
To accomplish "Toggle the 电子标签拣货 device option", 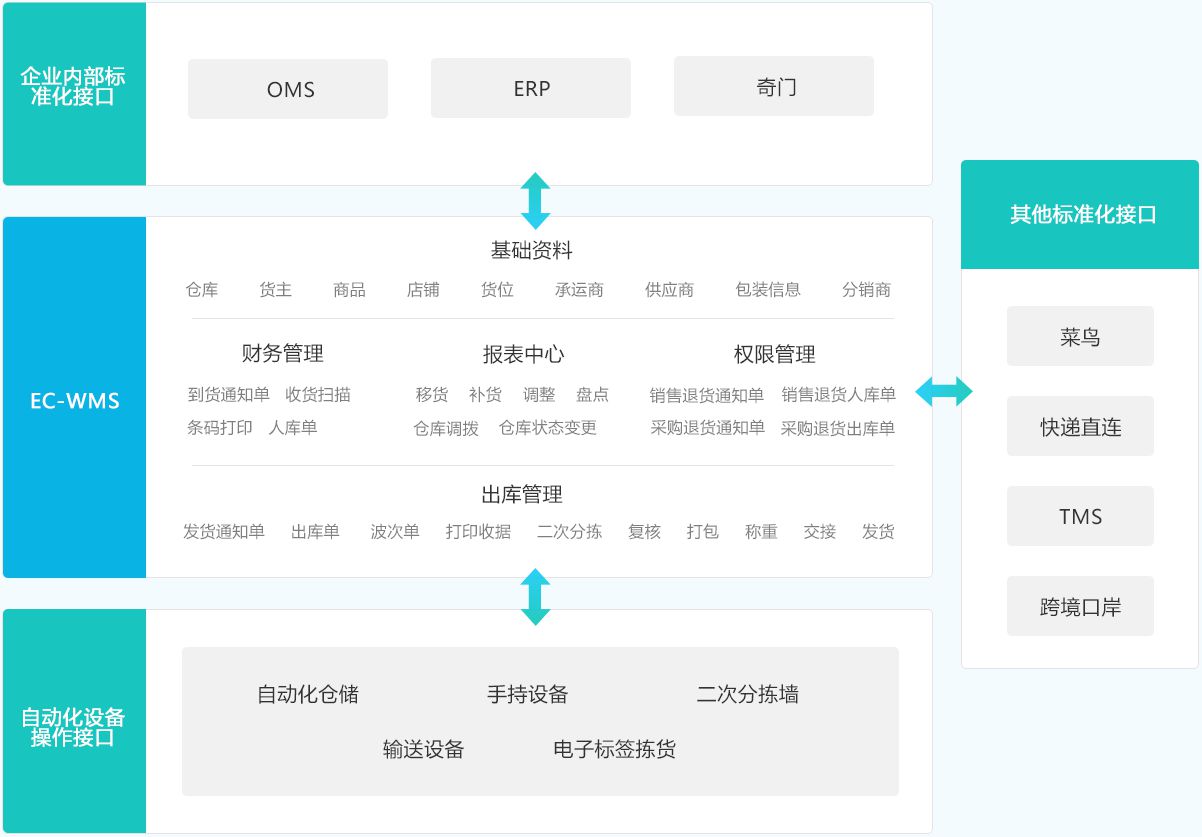I will coord(612,749).
